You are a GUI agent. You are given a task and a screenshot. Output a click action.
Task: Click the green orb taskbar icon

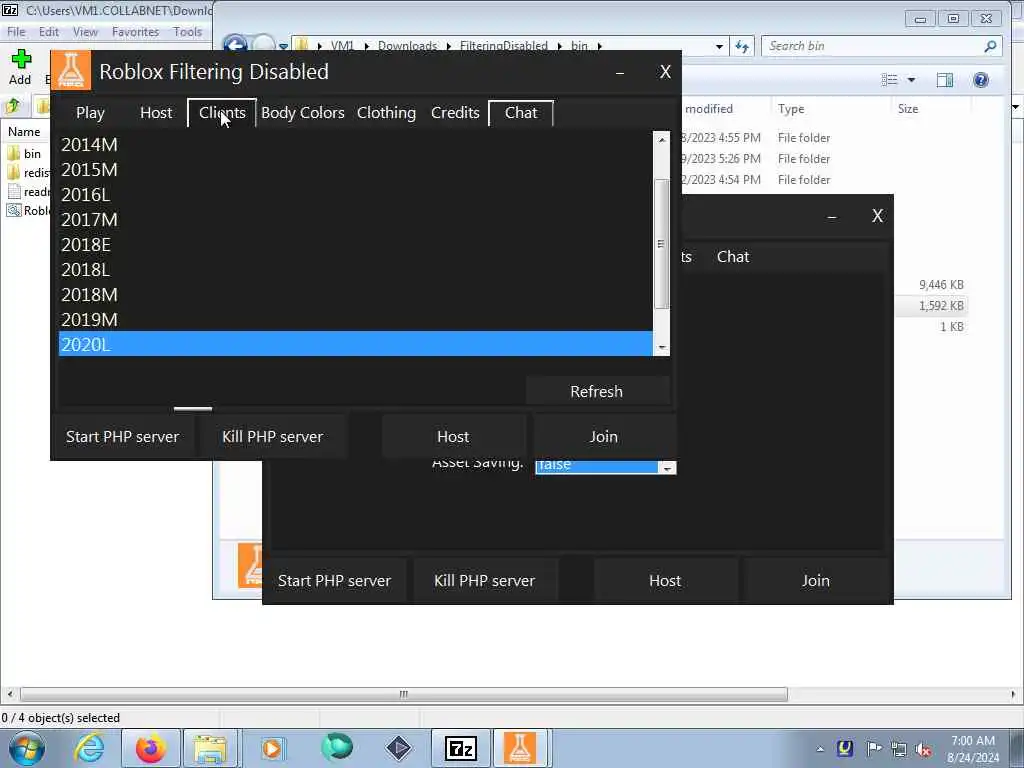pos(337,747)
